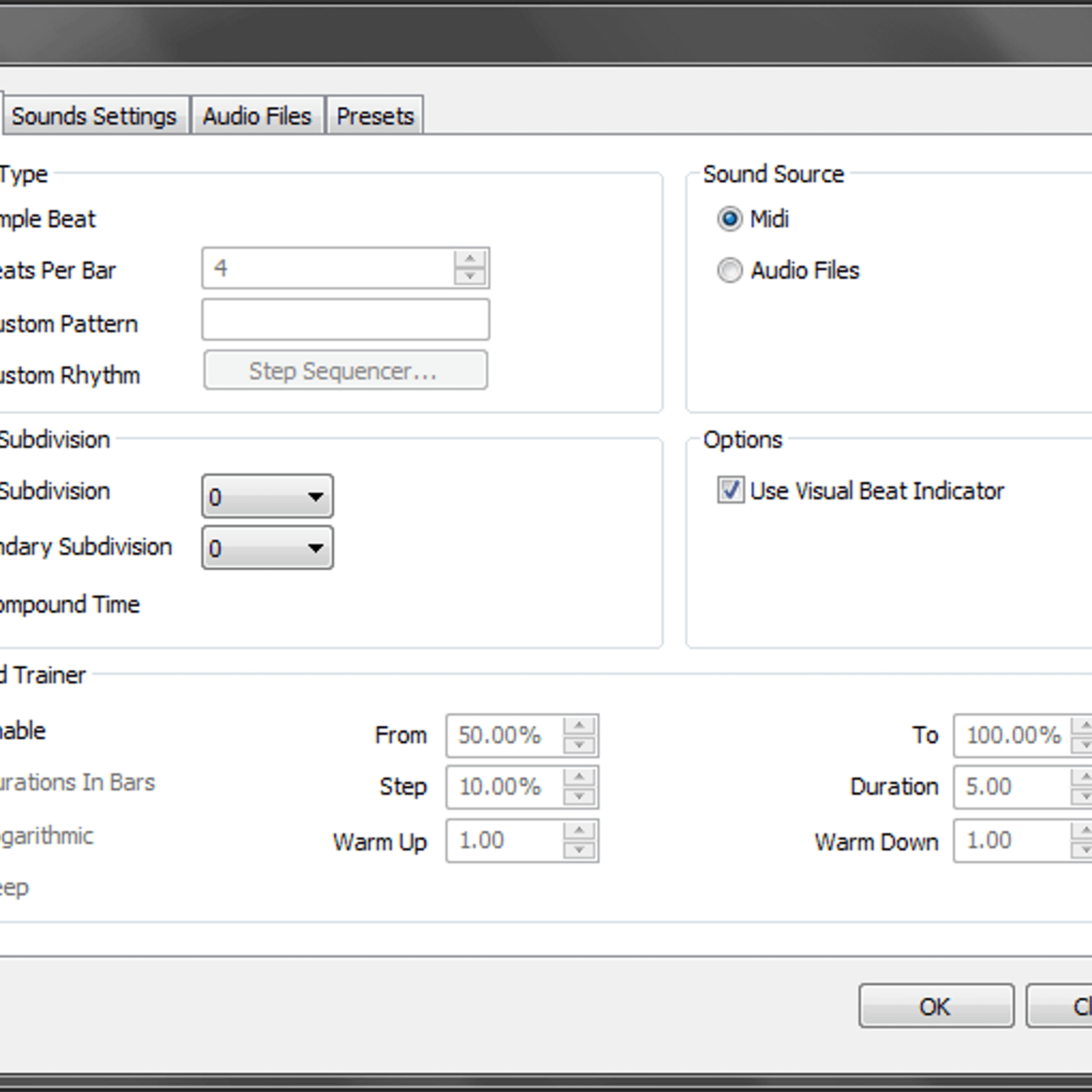1092x1092 pixels.
Task: Toggle Use Visual Beat Indicator checkbox
Action: click(x=861, y=491)
